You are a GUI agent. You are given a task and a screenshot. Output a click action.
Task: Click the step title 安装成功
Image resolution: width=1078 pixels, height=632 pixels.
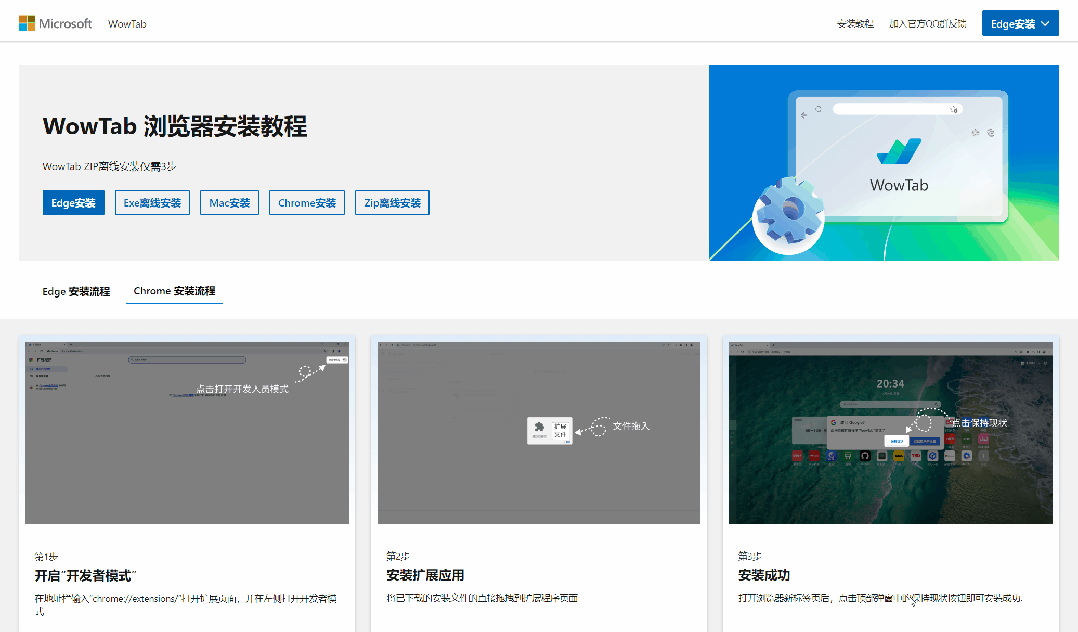point(764,575)
